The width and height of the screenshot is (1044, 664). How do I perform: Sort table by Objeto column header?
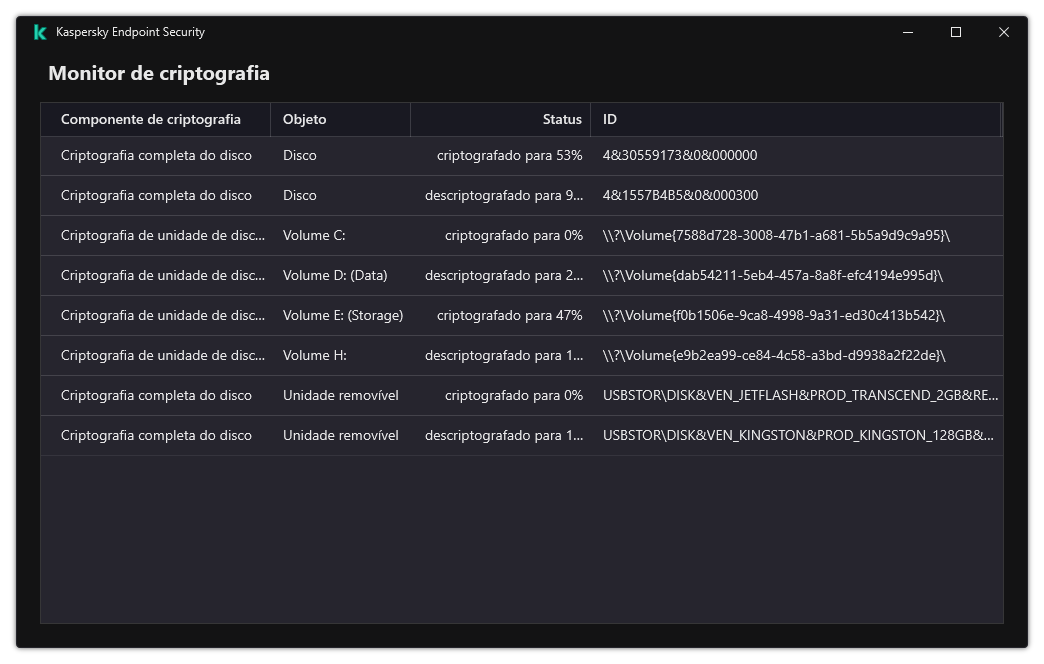[x=305, y=119]
